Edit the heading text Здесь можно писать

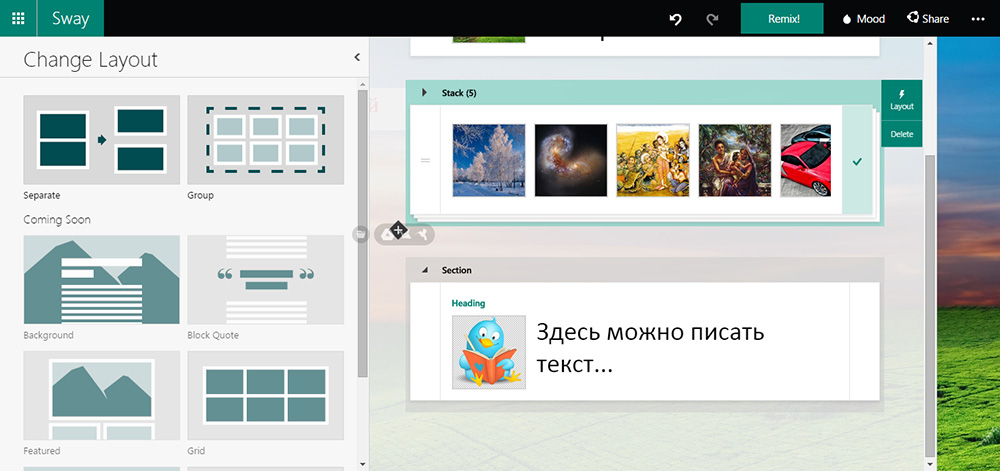pos(649,332)
